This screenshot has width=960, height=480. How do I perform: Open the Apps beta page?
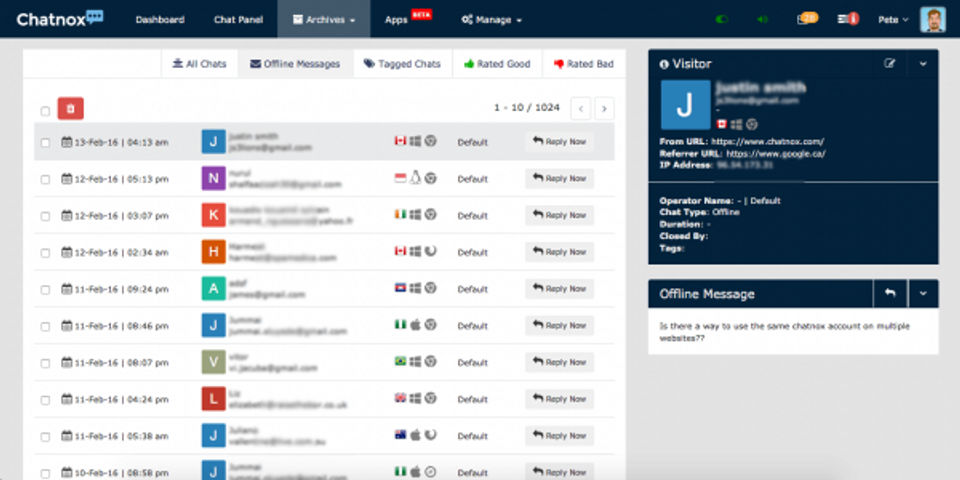pyautogui.click(x=408, y=19)
